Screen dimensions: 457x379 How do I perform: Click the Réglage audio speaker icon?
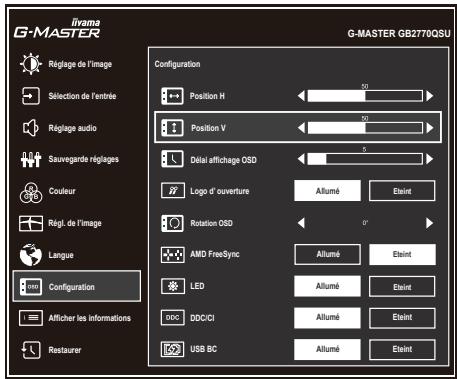pyautogui.click(x=31, y=128)
